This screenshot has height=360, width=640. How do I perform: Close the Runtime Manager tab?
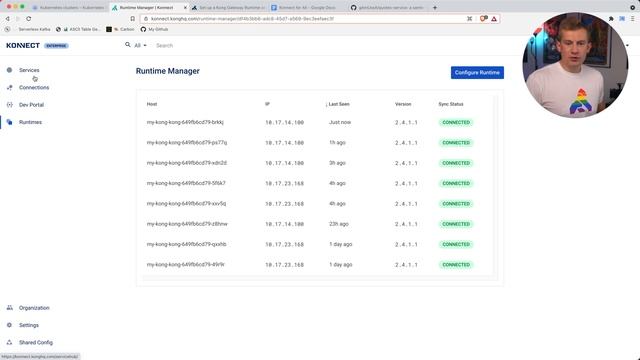(x=185, y=7)
